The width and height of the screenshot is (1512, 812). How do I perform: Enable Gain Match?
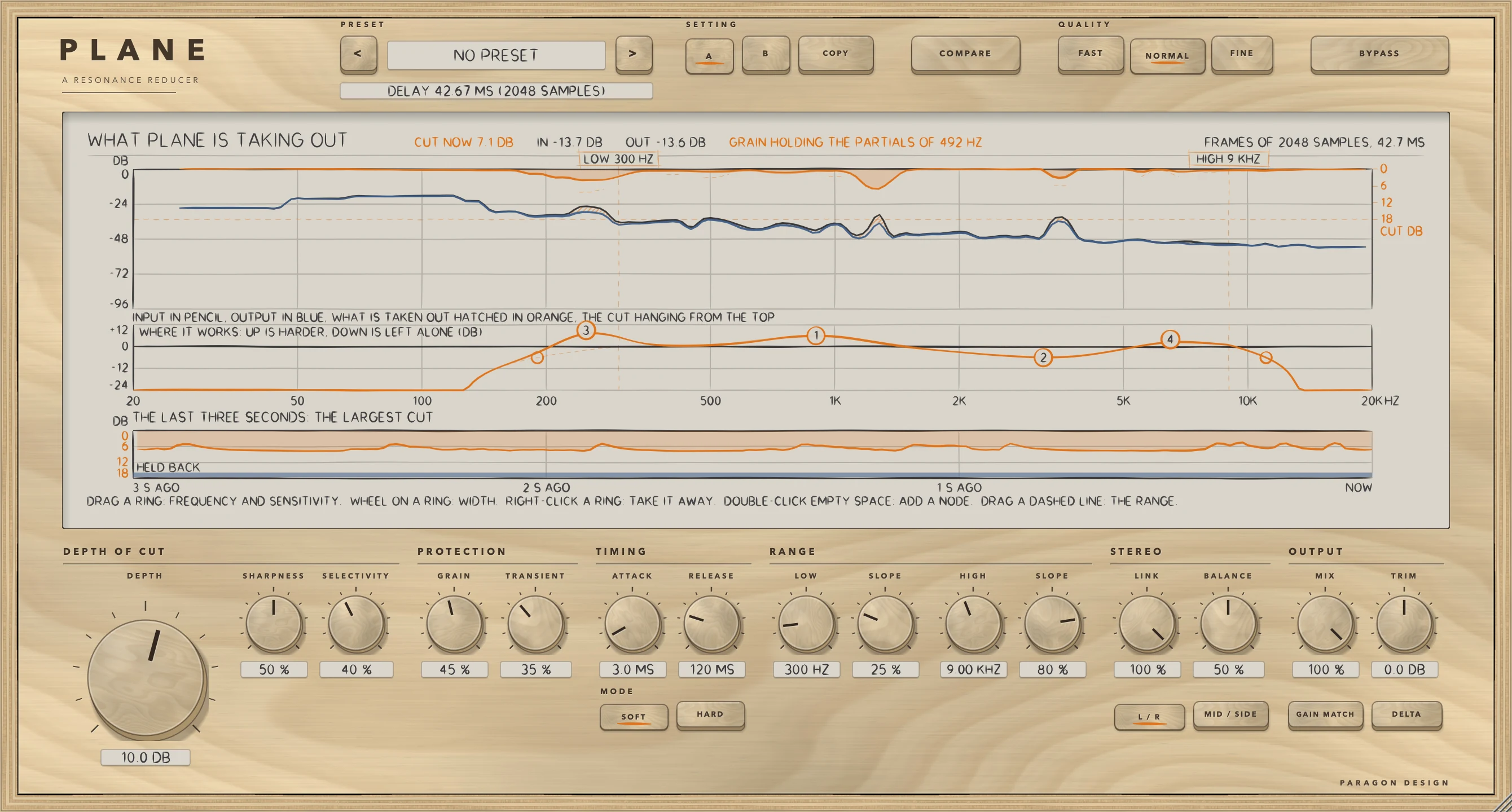pos(1325,714)
